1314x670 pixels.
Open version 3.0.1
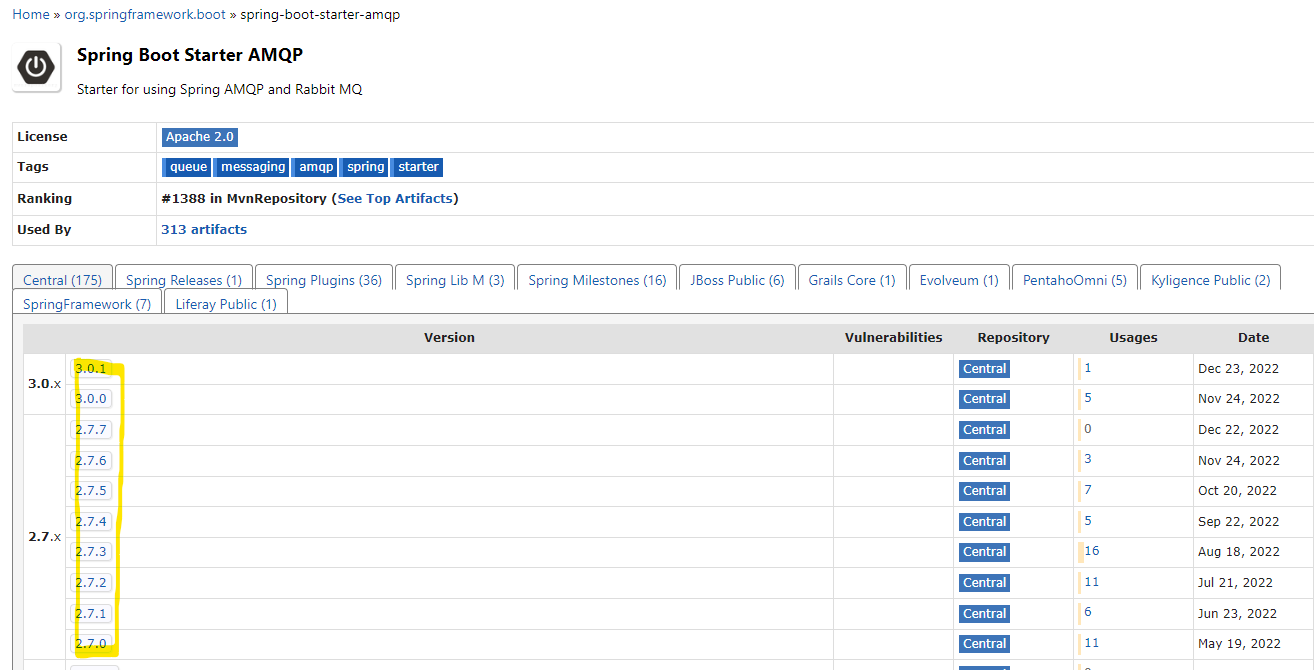pos(90,369)
